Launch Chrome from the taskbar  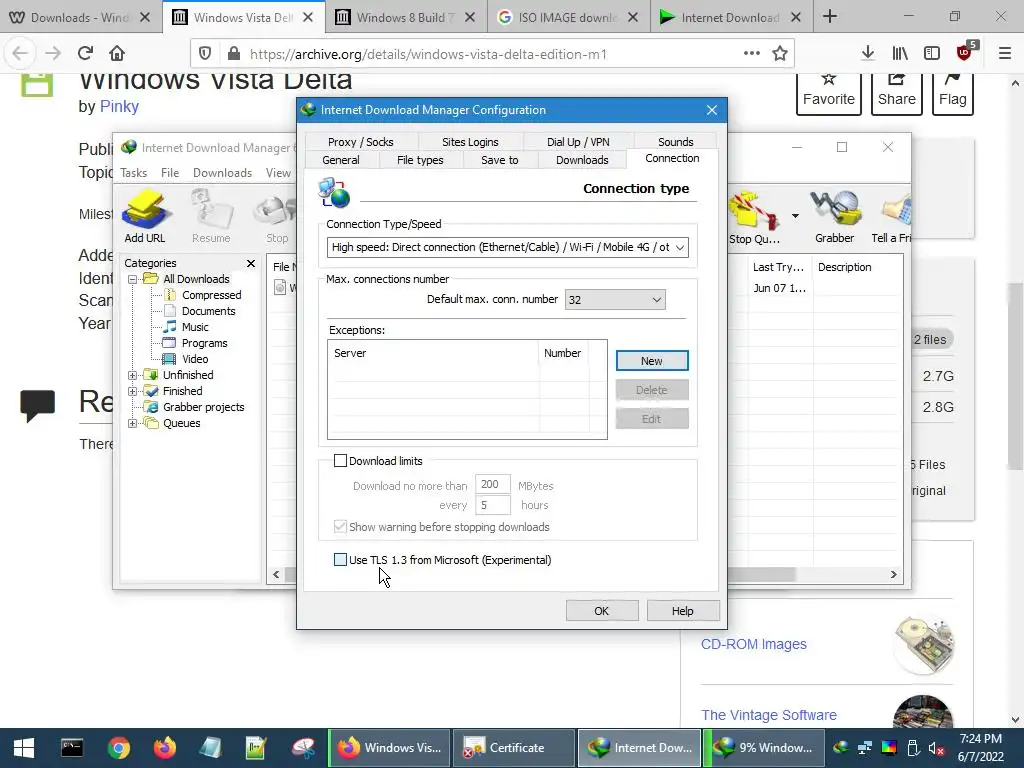(119, 748)
